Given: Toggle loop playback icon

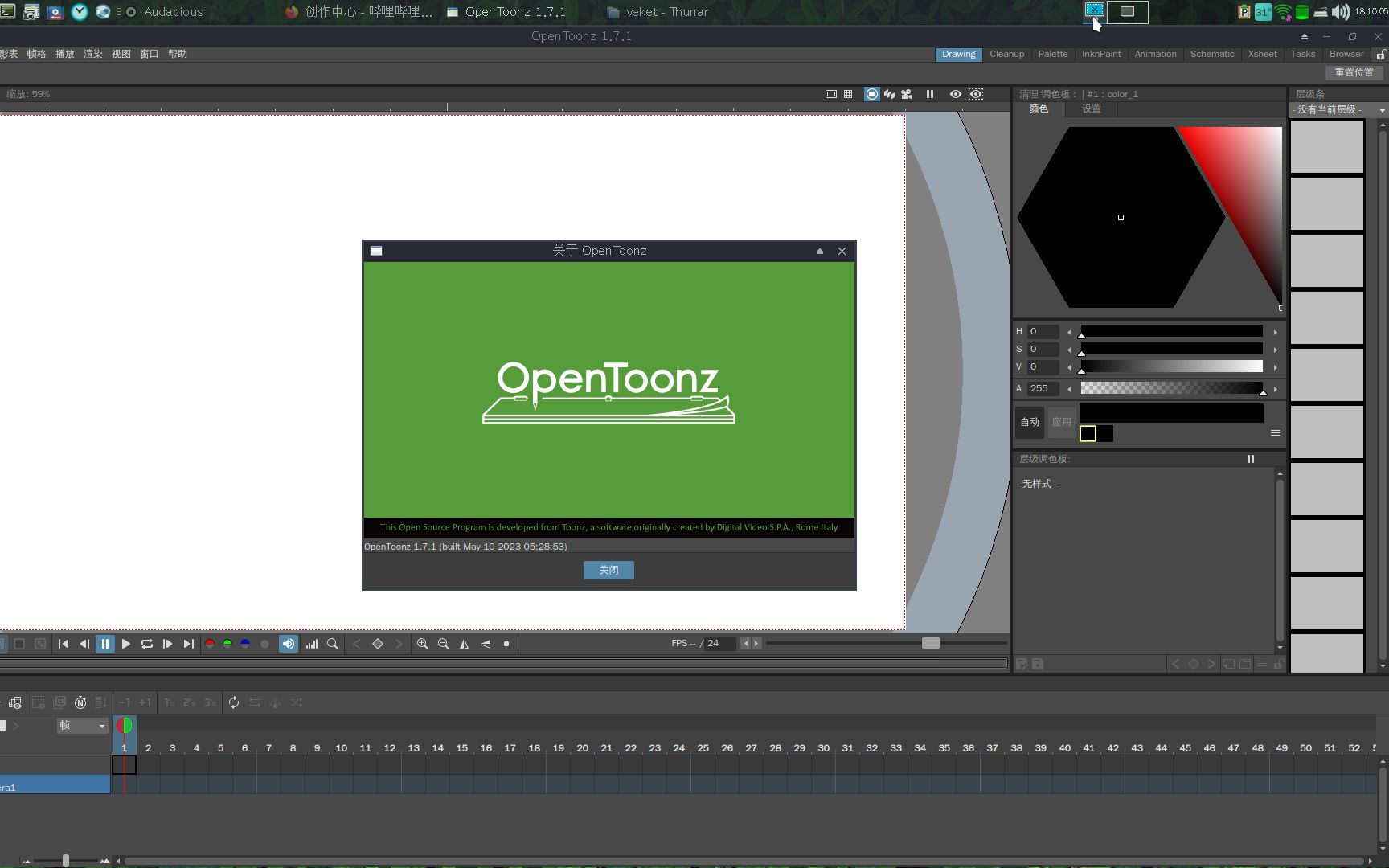Looking at the screenshot, I should (147, 644).
